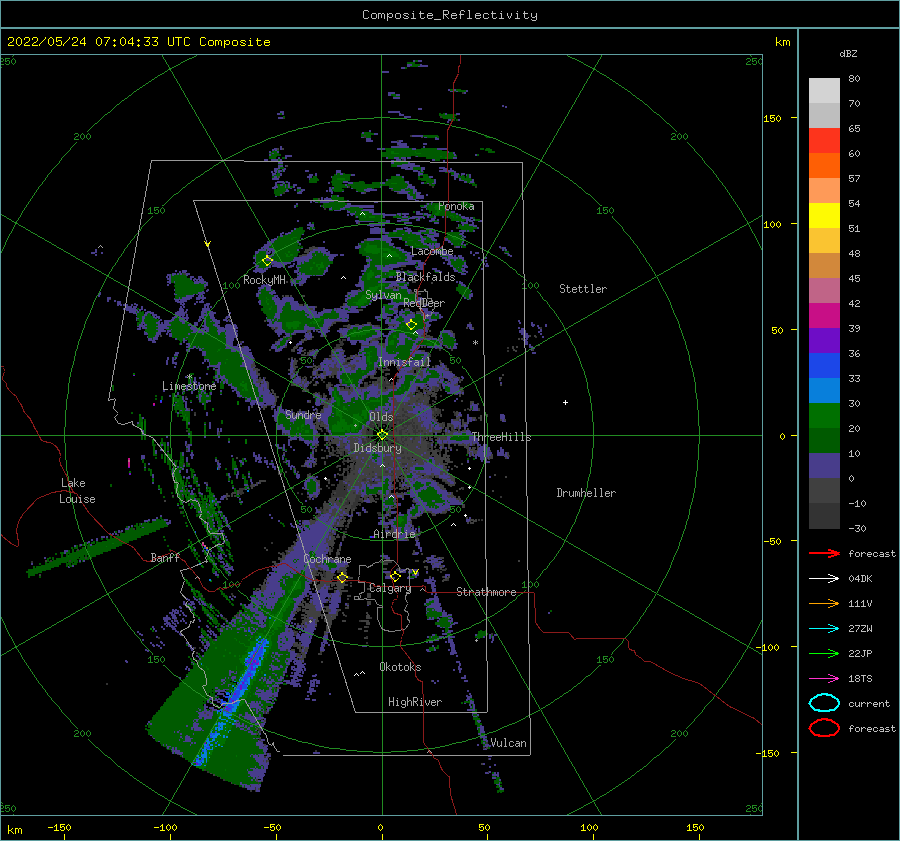Select the magenta 42 dBZ color swatch
The height and width of the screenshot is (841, 900).
coord(824,315)
